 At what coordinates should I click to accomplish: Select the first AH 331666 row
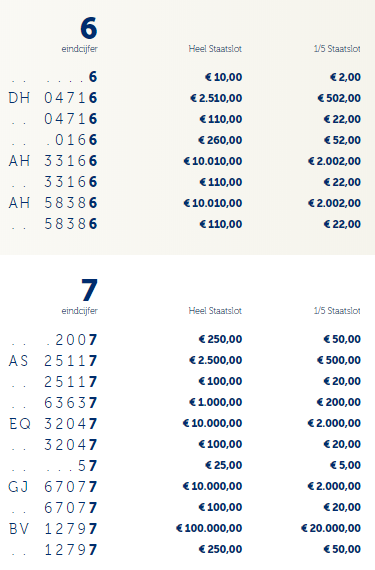click(53, 161)
